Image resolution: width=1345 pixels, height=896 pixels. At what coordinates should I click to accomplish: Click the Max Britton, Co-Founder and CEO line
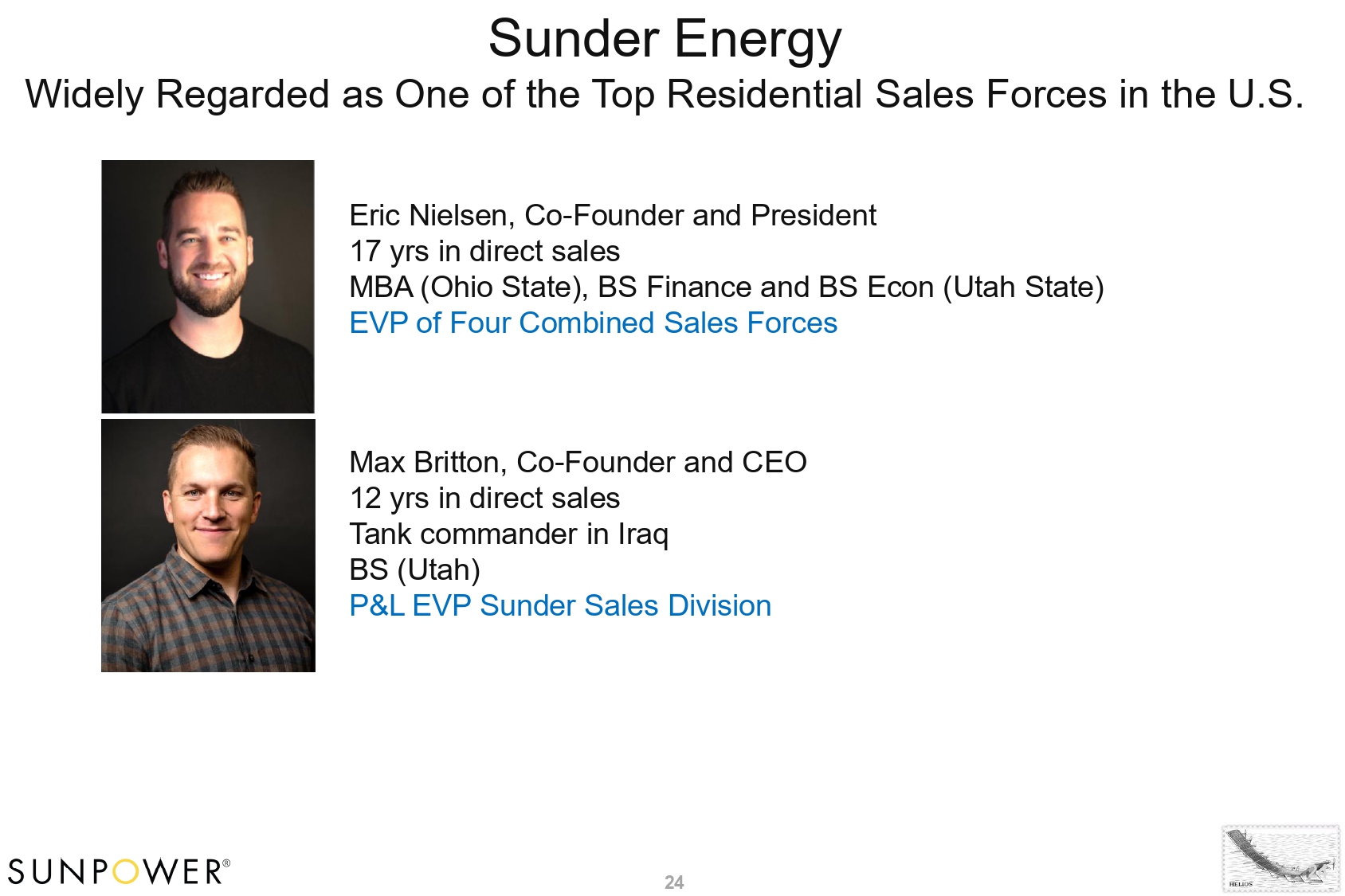point(578,463)
